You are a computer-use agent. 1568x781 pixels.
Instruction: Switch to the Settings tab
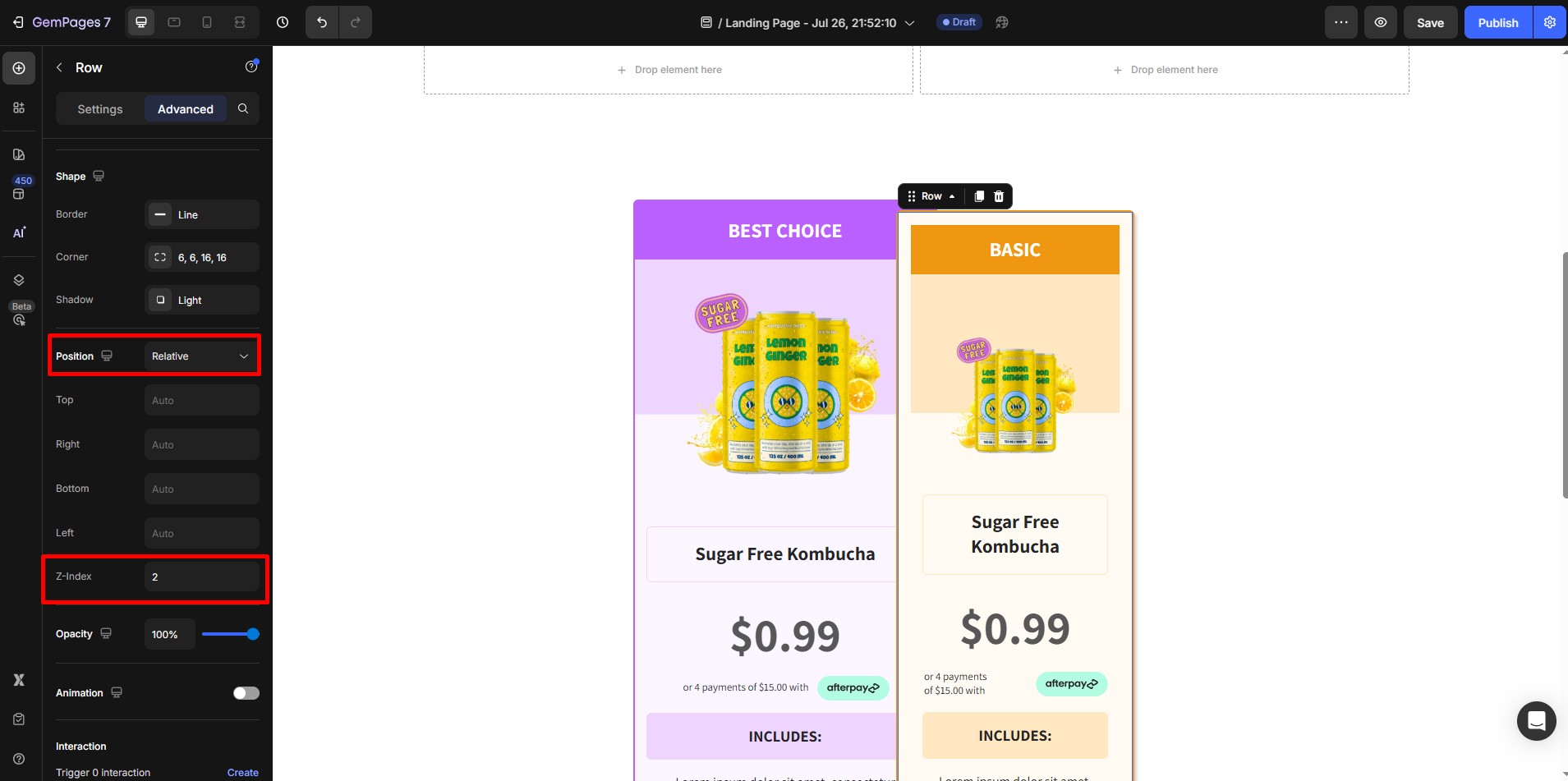coord(100,109)
